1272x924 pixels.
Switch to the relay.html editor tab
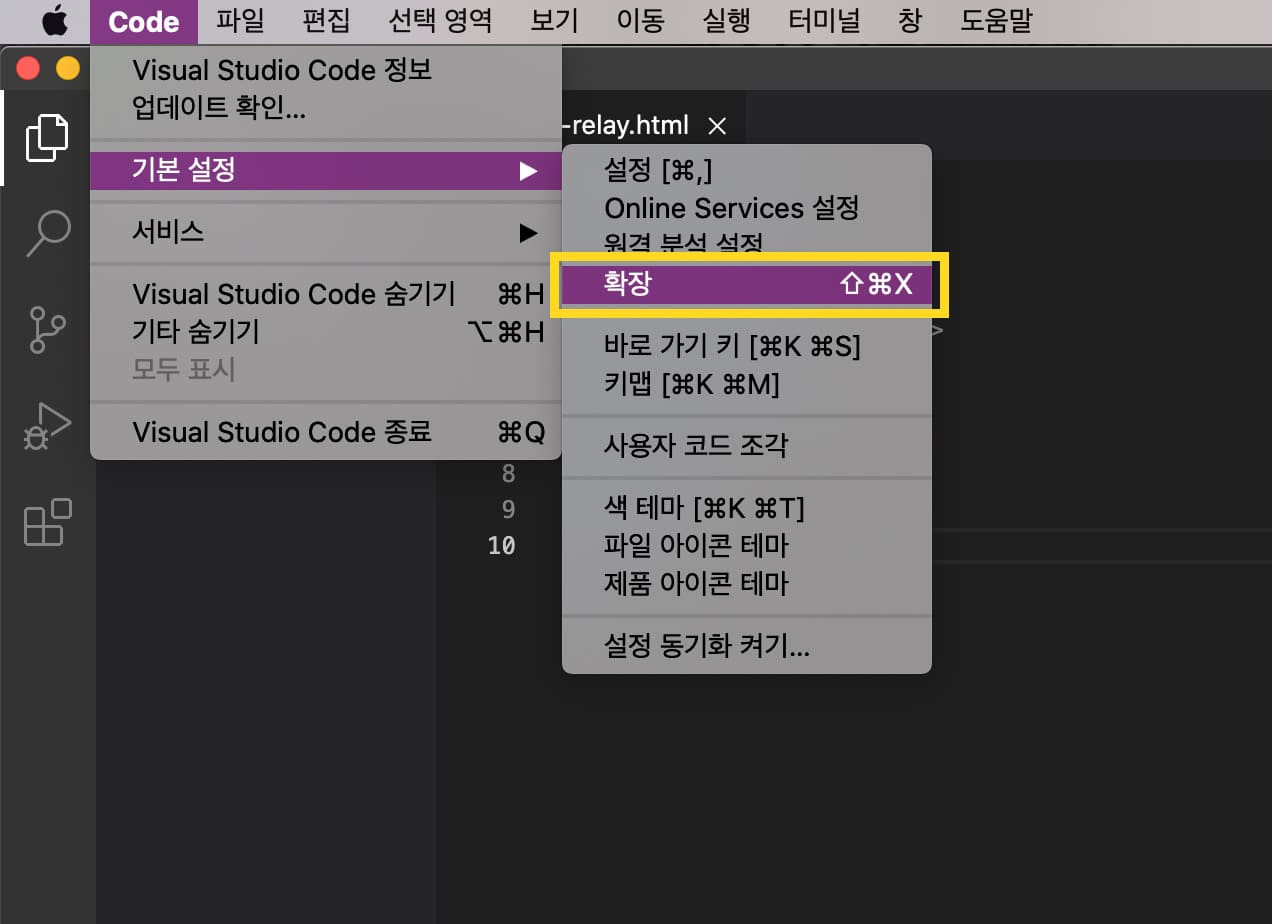(630, 125)
